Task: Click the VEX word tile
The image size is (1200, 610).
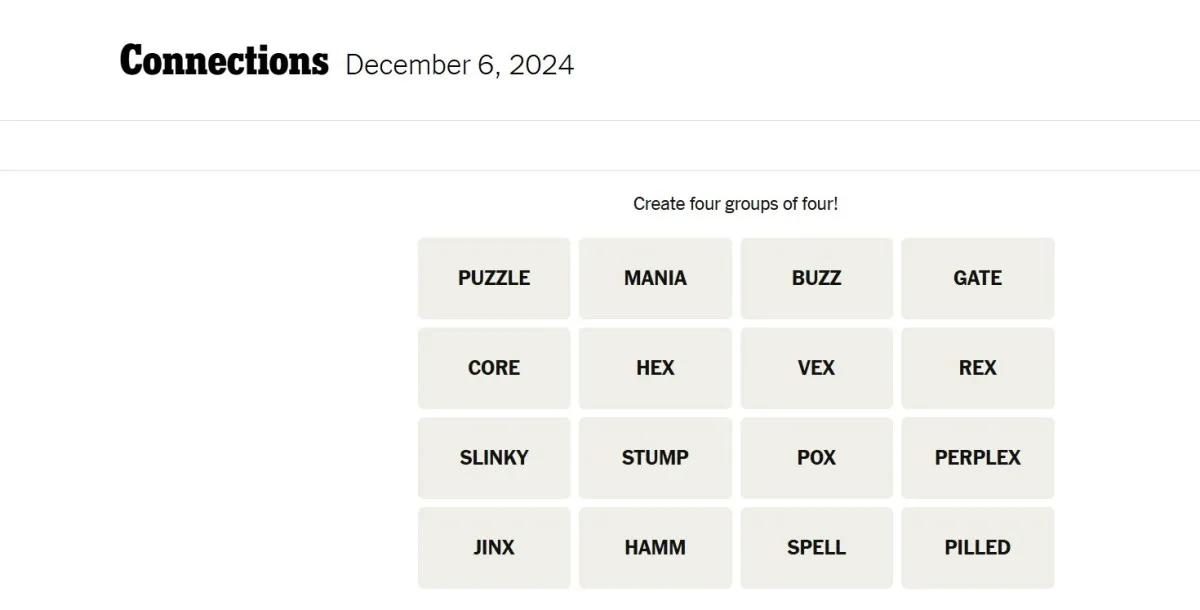Action: click(x=816, y=368)
